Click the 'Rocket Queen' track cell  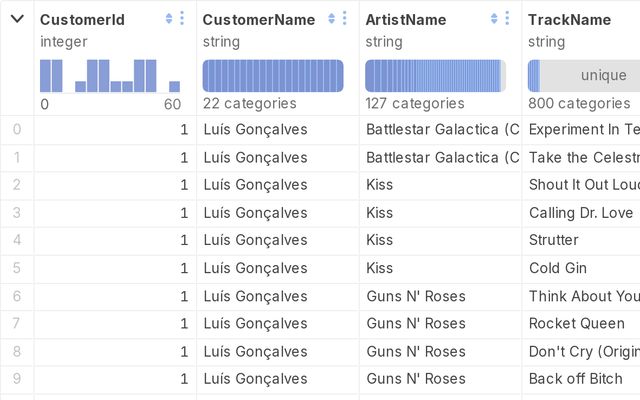pos(577,323)
